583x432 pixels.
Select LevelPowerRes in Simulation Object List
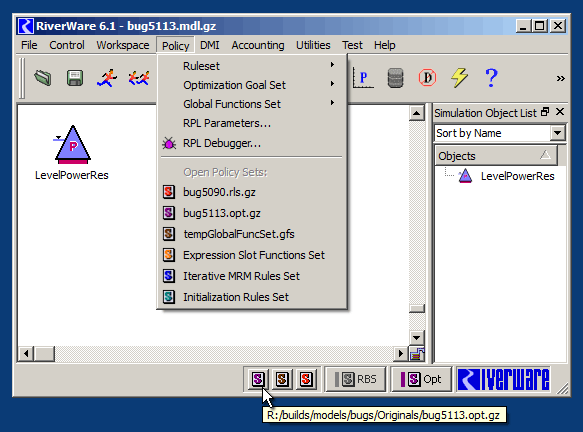click(x=517, y=176)
